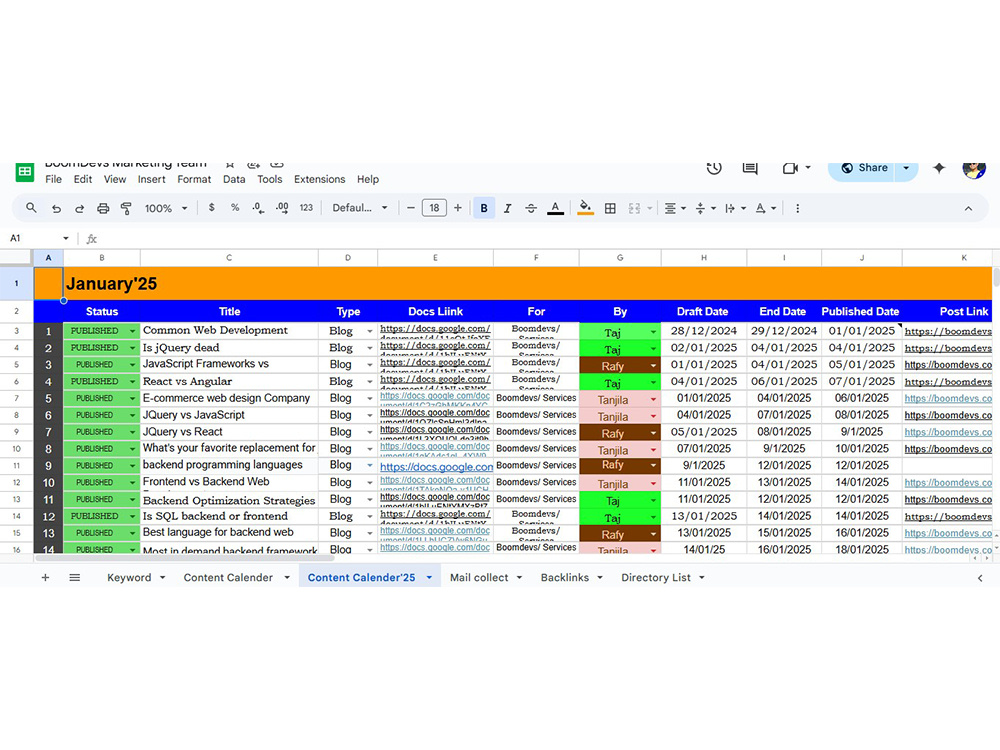1000x750 pixels.
Task: Open the File menu
Action: coord(54,179)
